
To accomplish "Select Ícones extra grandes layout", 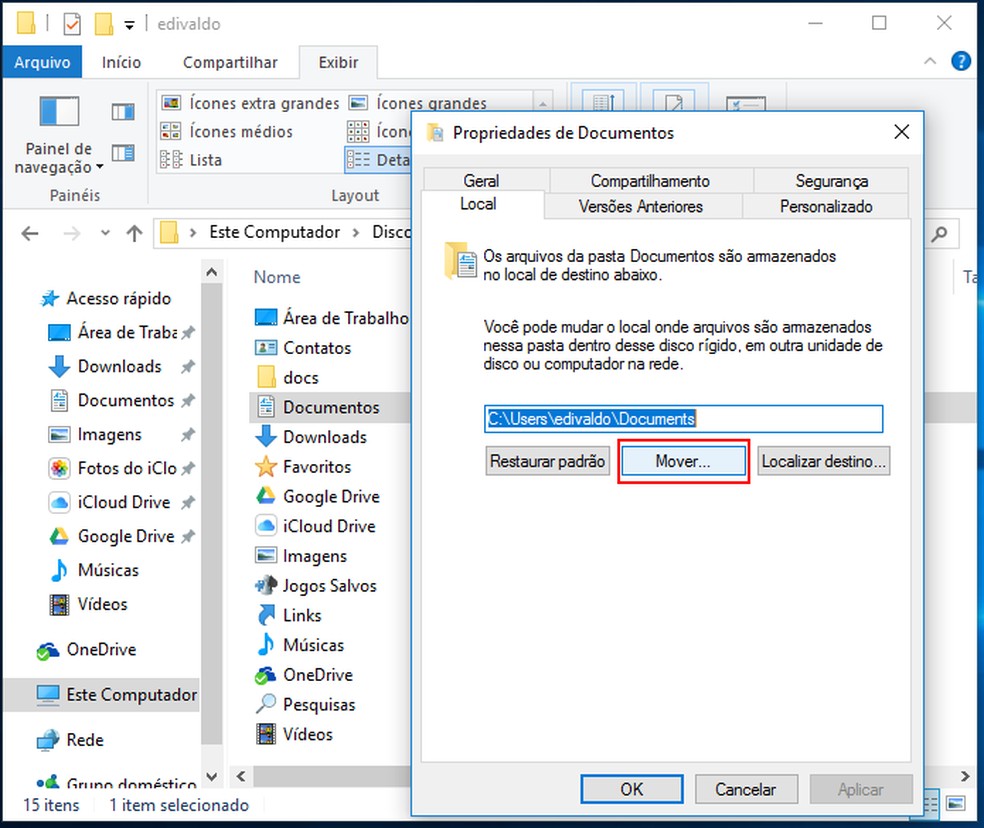I will pos(250,102).
